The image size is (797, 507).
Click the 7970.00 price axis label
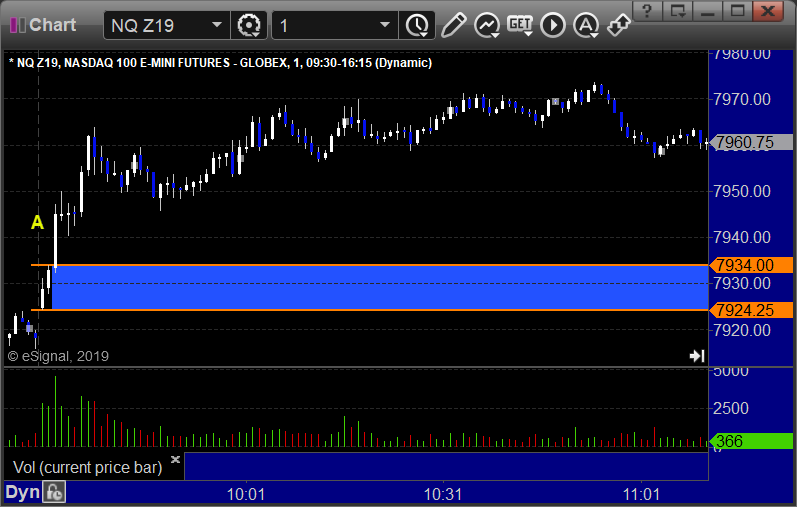[742, 99]
